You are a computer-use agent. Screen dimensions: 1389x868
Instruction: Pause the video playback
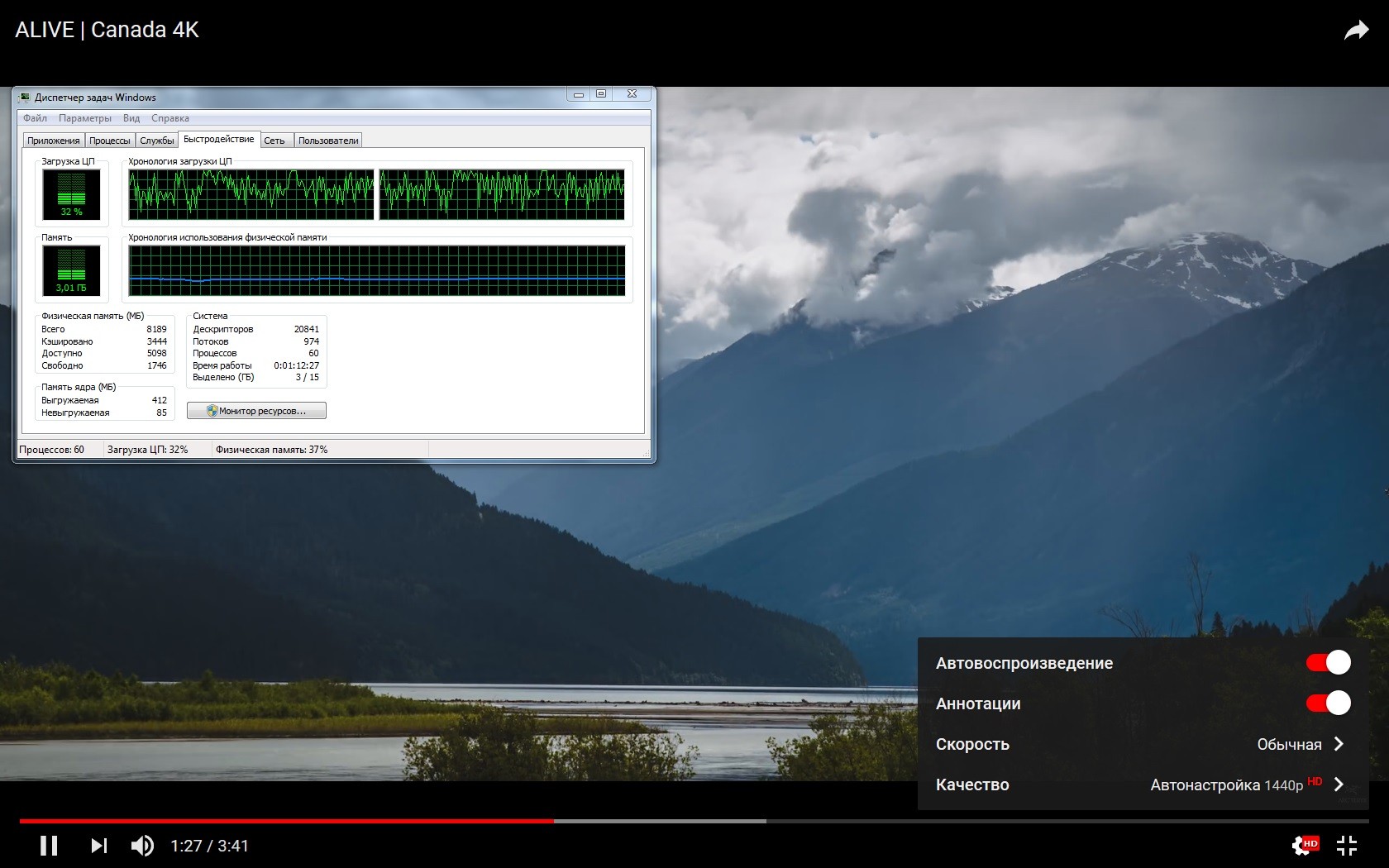click(x=49, y=846)
